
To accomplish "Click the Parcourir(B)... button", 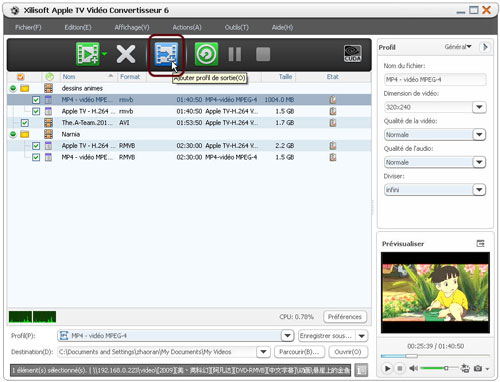I will tap(299, 352).
